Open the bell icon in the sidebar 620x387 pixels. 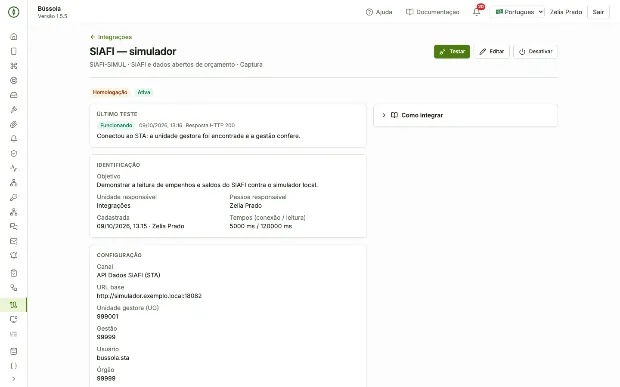pos(13,139)
